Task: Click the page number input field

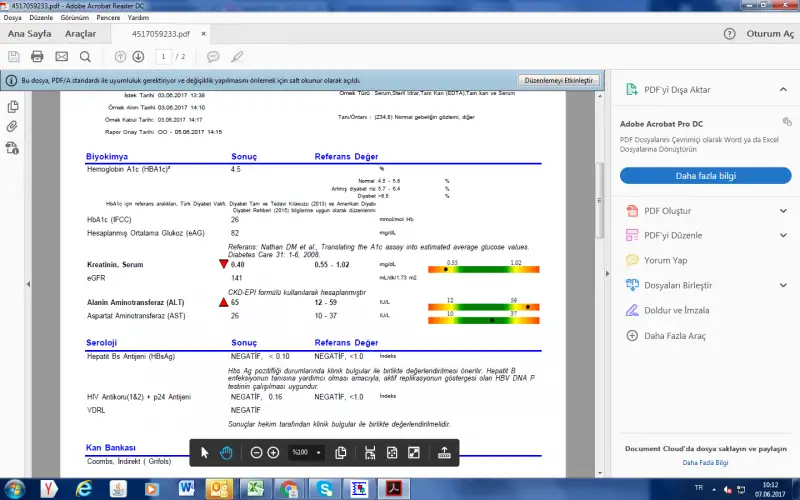Action: click(x=165, y=56)
